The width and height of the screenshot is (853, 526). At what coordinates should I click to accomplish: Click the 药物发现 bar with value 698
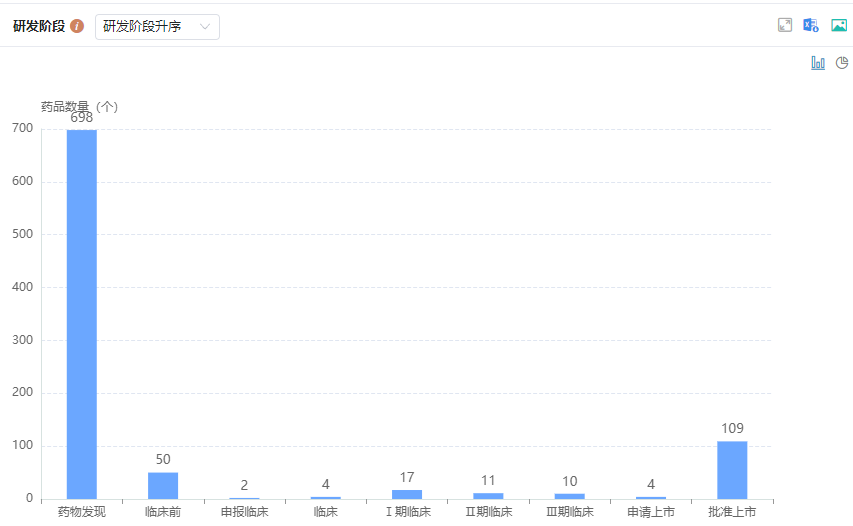pos(82,313)
